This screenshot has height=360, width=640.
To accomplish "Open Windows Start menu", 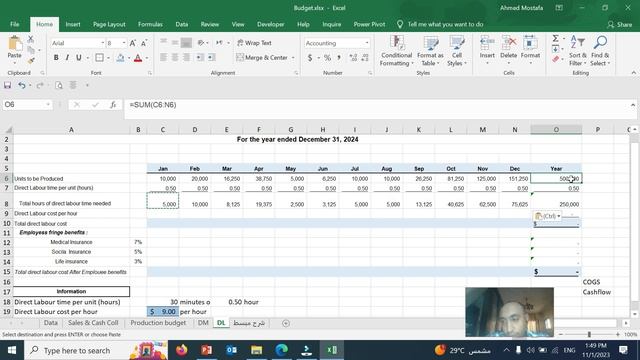I will tap(11, 350).
